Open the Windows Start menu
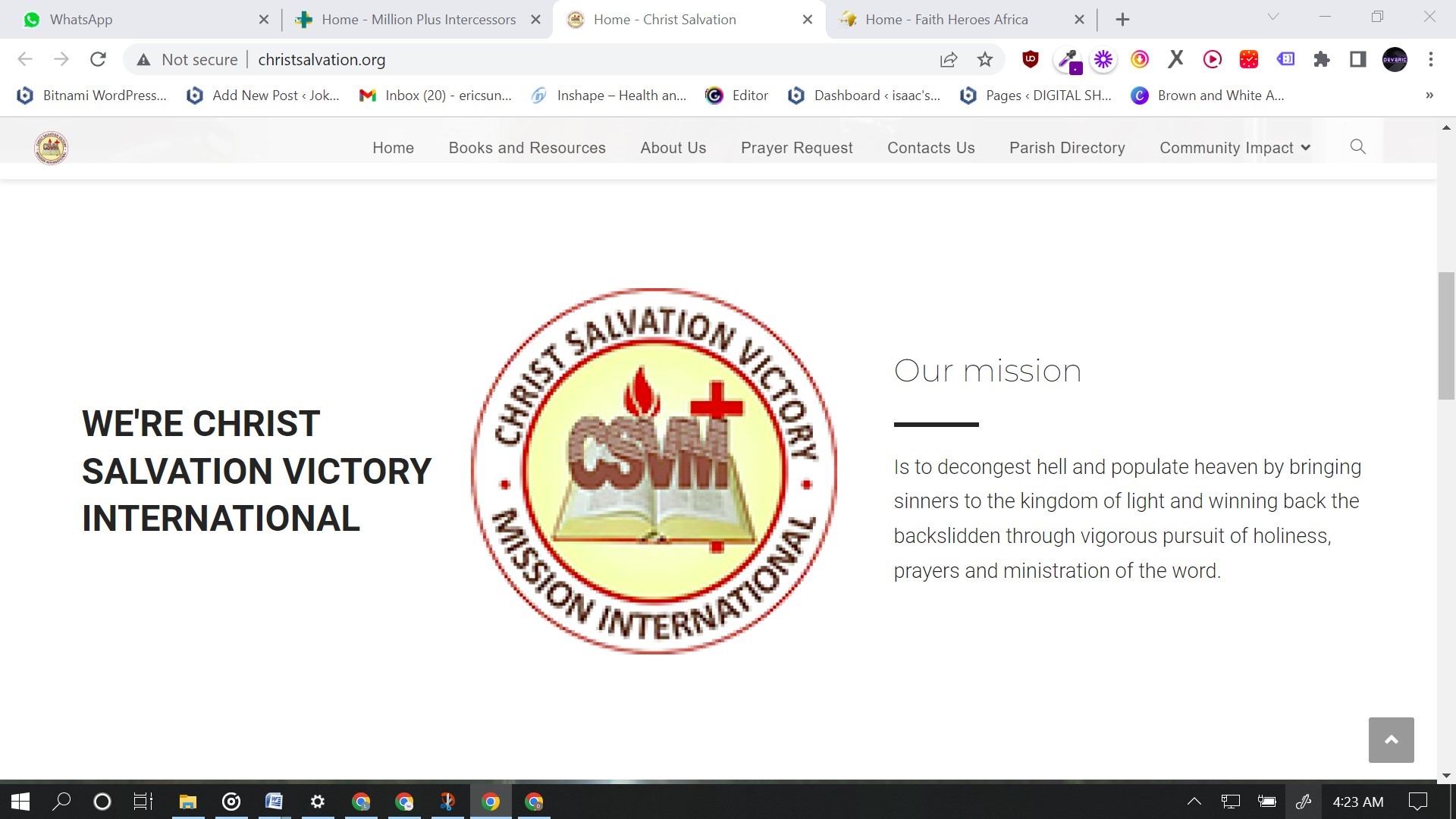Image resolution: width=1456 pixels, height=819 pixels. 20,802
